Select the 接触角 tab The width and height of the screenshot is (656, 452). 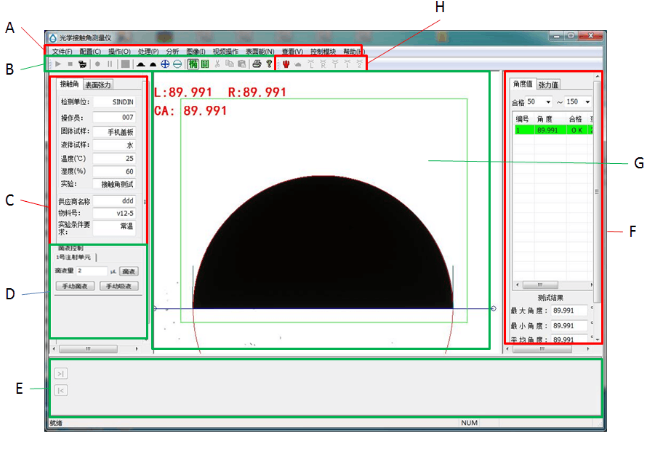69,84
